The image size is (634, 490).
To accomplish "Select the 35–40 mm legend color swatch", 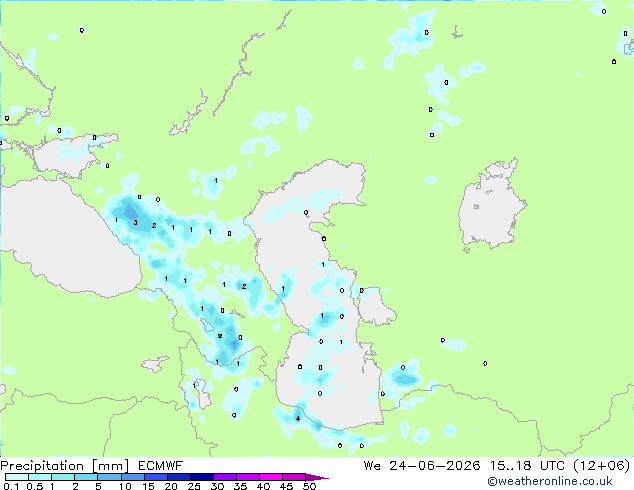I will coord(247,477).
